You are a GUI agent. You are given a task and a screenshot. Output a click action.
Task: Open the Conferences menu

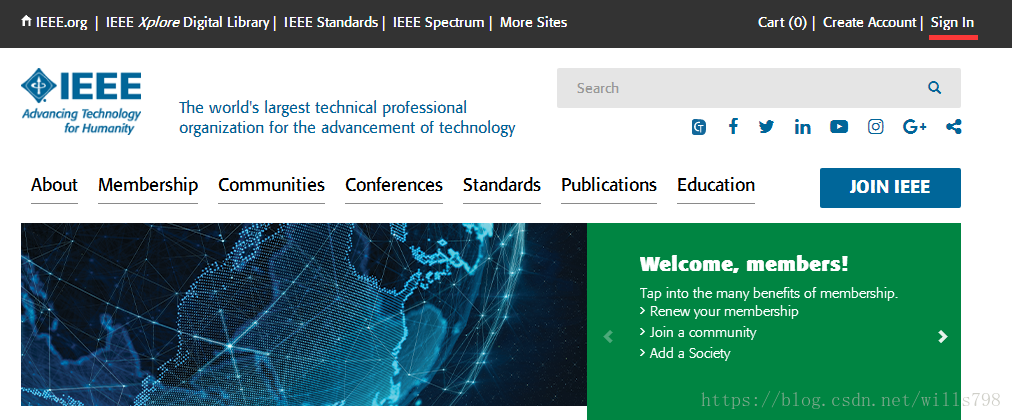(x=394, y=185)
